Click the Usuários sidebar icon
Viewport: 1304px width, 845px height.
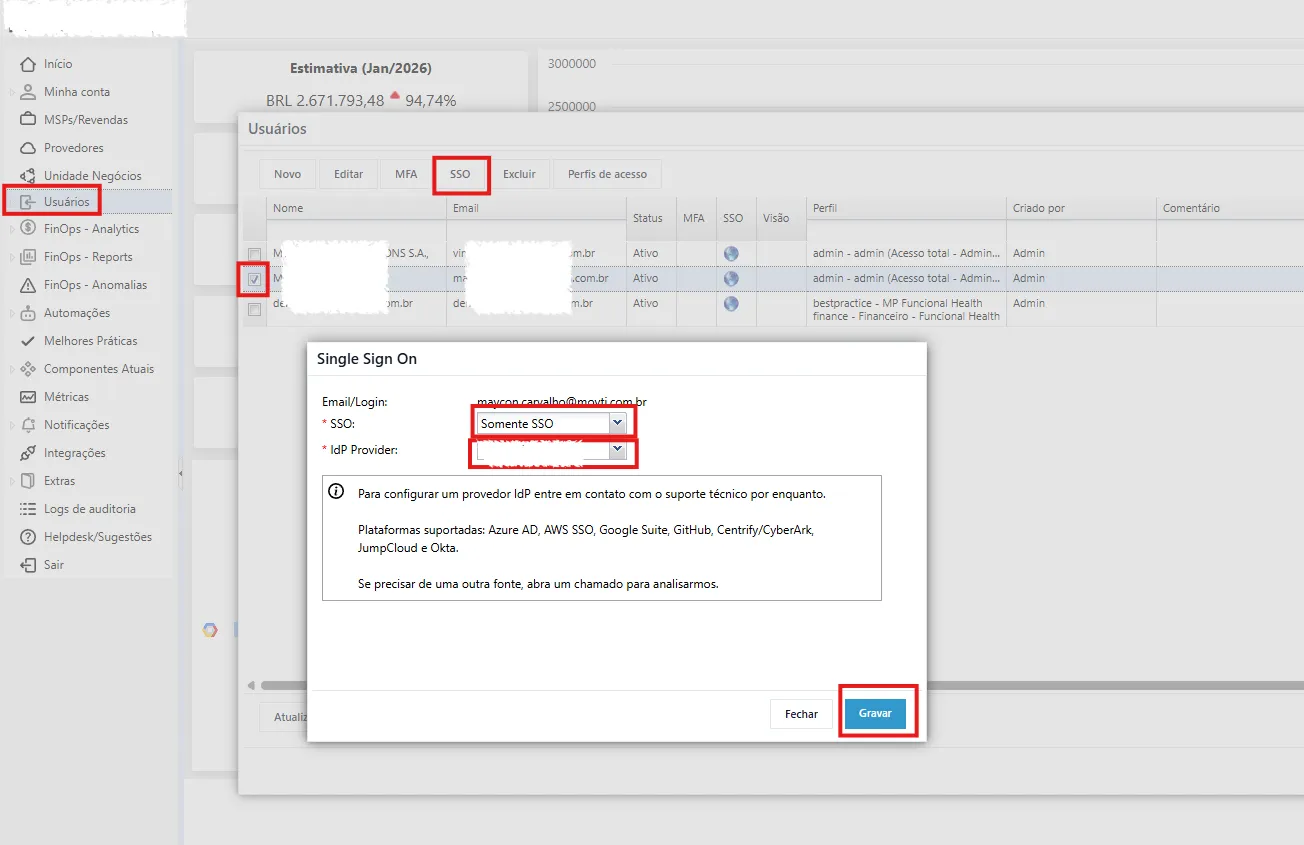pos(28,202)
